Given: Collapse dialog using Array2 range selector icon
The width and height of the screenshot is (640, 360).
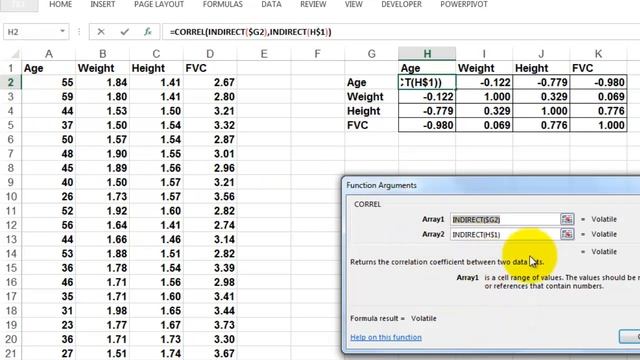Looking at the screenshot, I should pos(567,234).
